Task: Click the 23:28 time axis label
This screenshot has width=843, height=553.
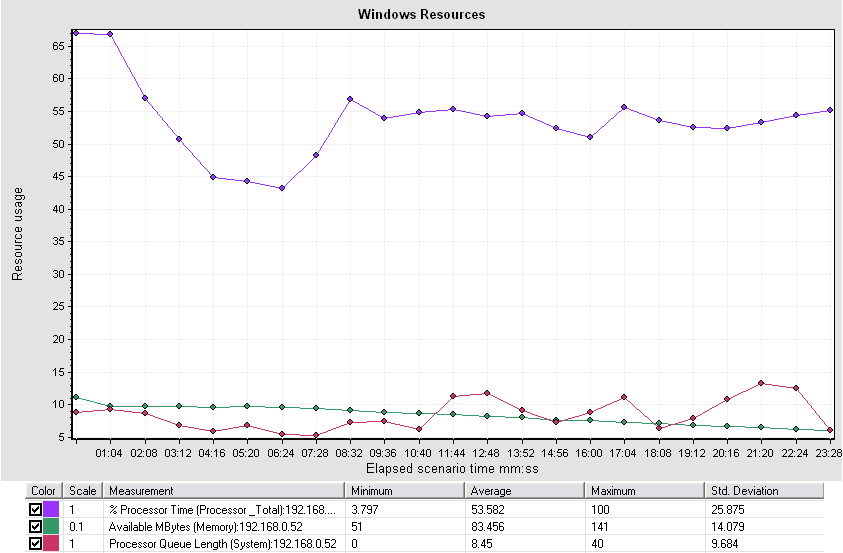Action: click(x=828, y=453)
